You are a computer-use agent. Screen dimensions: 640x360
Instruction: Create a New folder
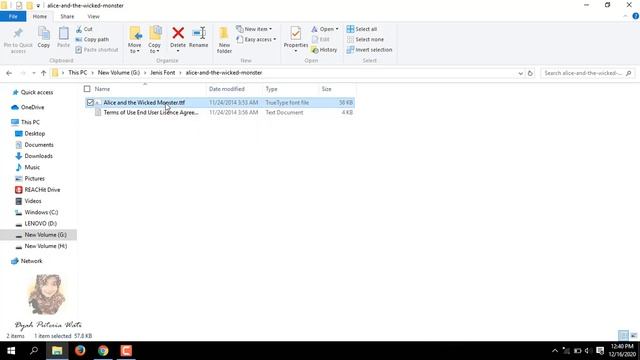coord(224,40)
